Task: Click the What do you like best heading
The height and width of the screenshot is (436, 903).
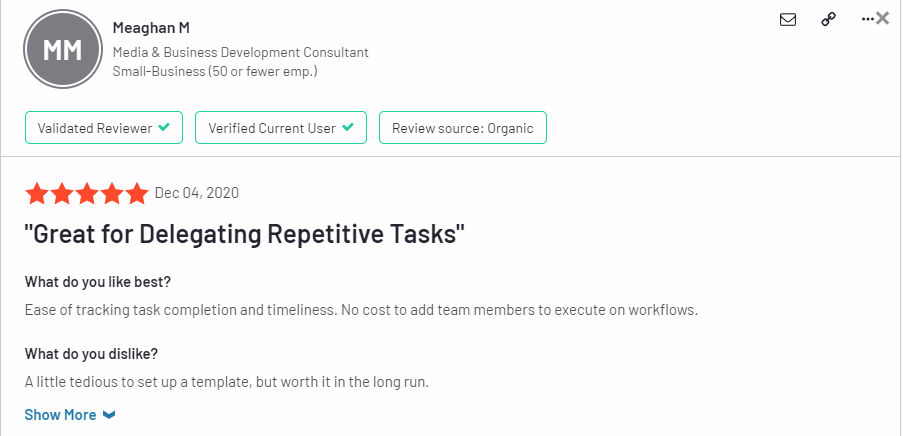Action: (x=98, y=282)
